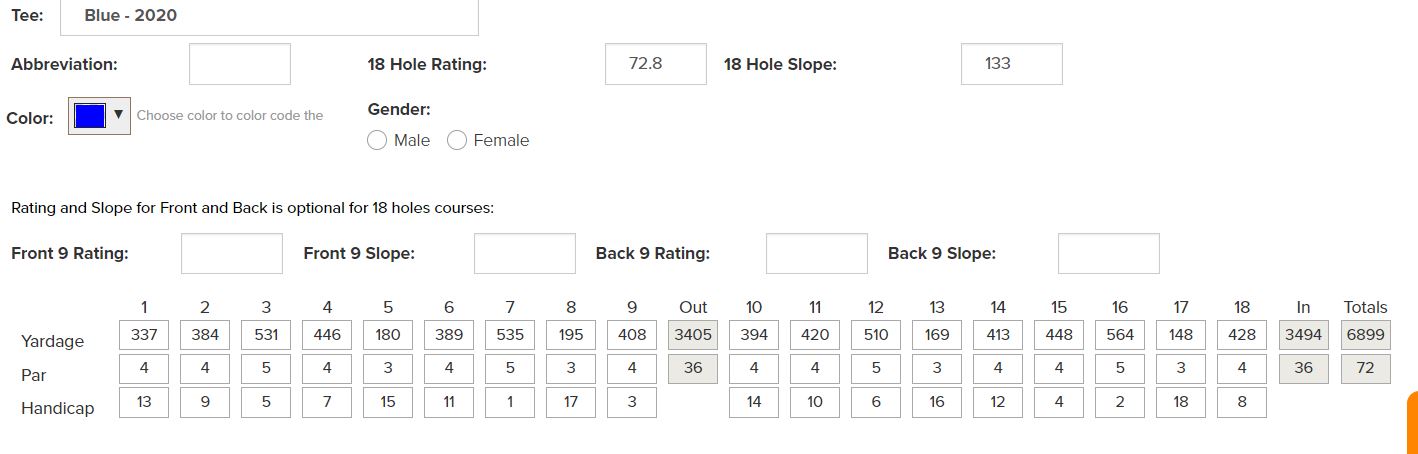Click the Back 9 Slope field

1108,253
